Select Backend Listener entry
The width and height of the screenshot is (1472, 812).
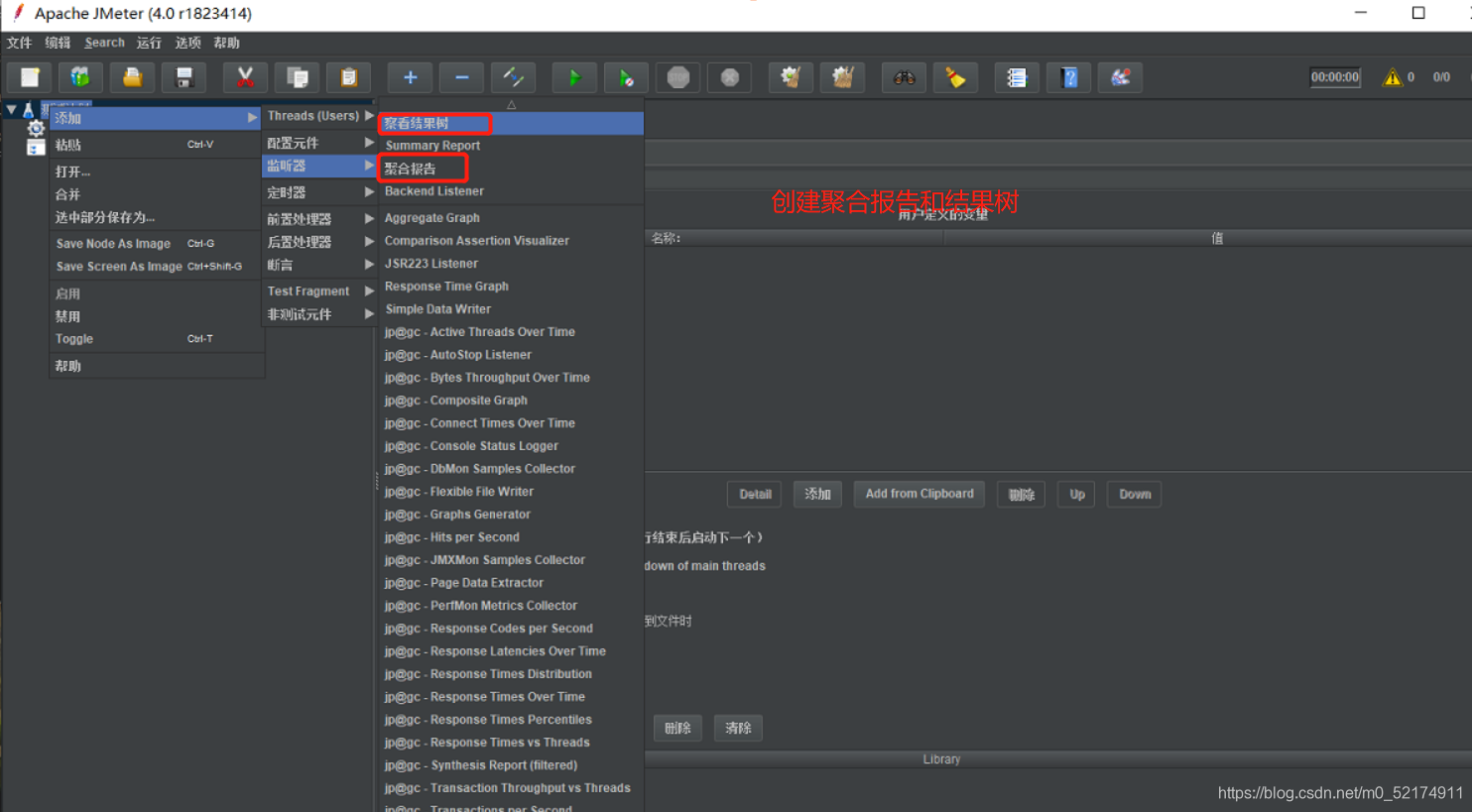click(511, 191)
